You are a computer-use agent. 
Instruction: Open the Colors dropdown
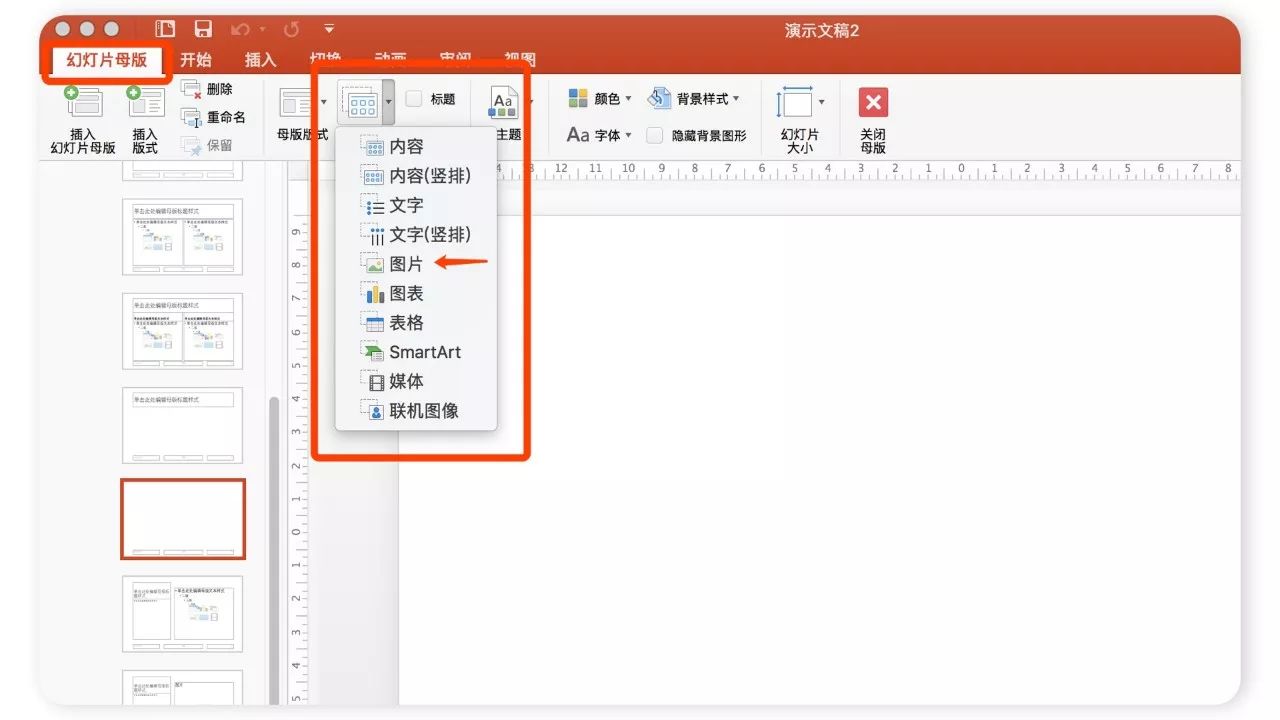point(600,99)
